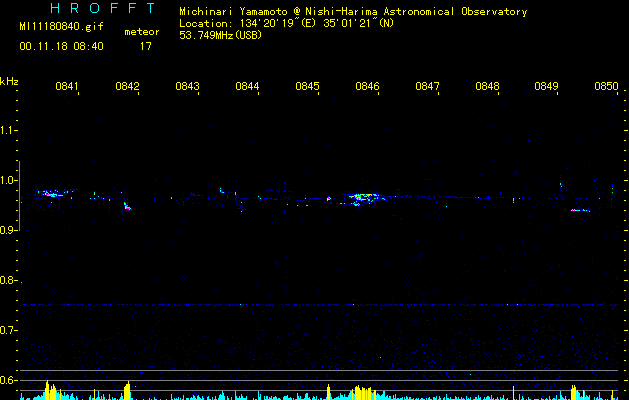Click the 1.0 kHz axis label
The image size is (629, 400).
coord(8,181)
